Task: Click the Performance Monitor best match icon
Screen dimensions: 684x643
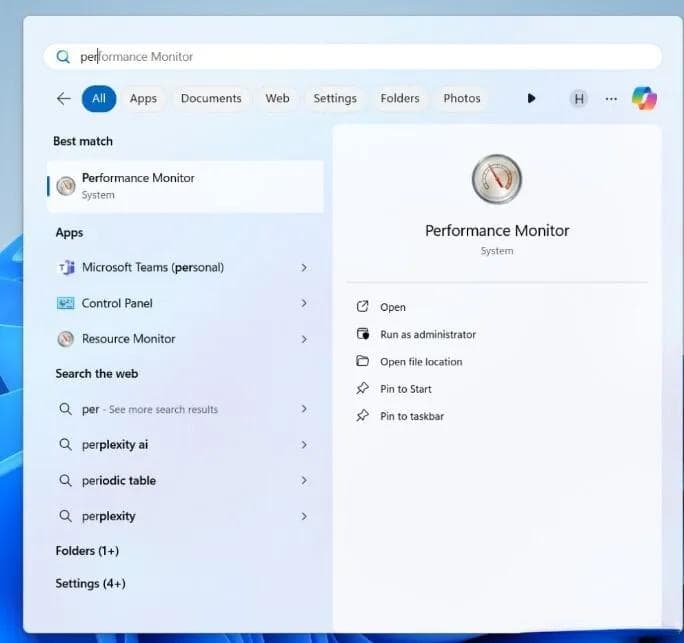Action: pos(66,186)
